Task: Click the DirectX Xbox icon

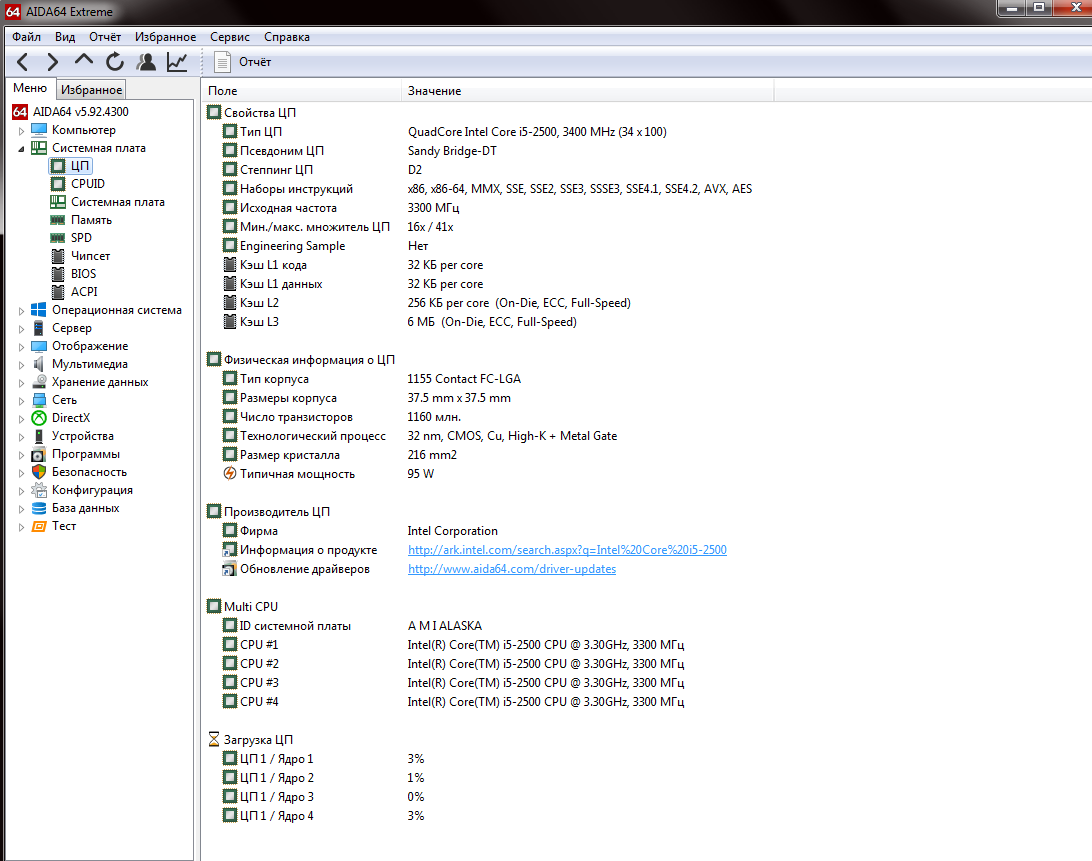Action: 39,418
